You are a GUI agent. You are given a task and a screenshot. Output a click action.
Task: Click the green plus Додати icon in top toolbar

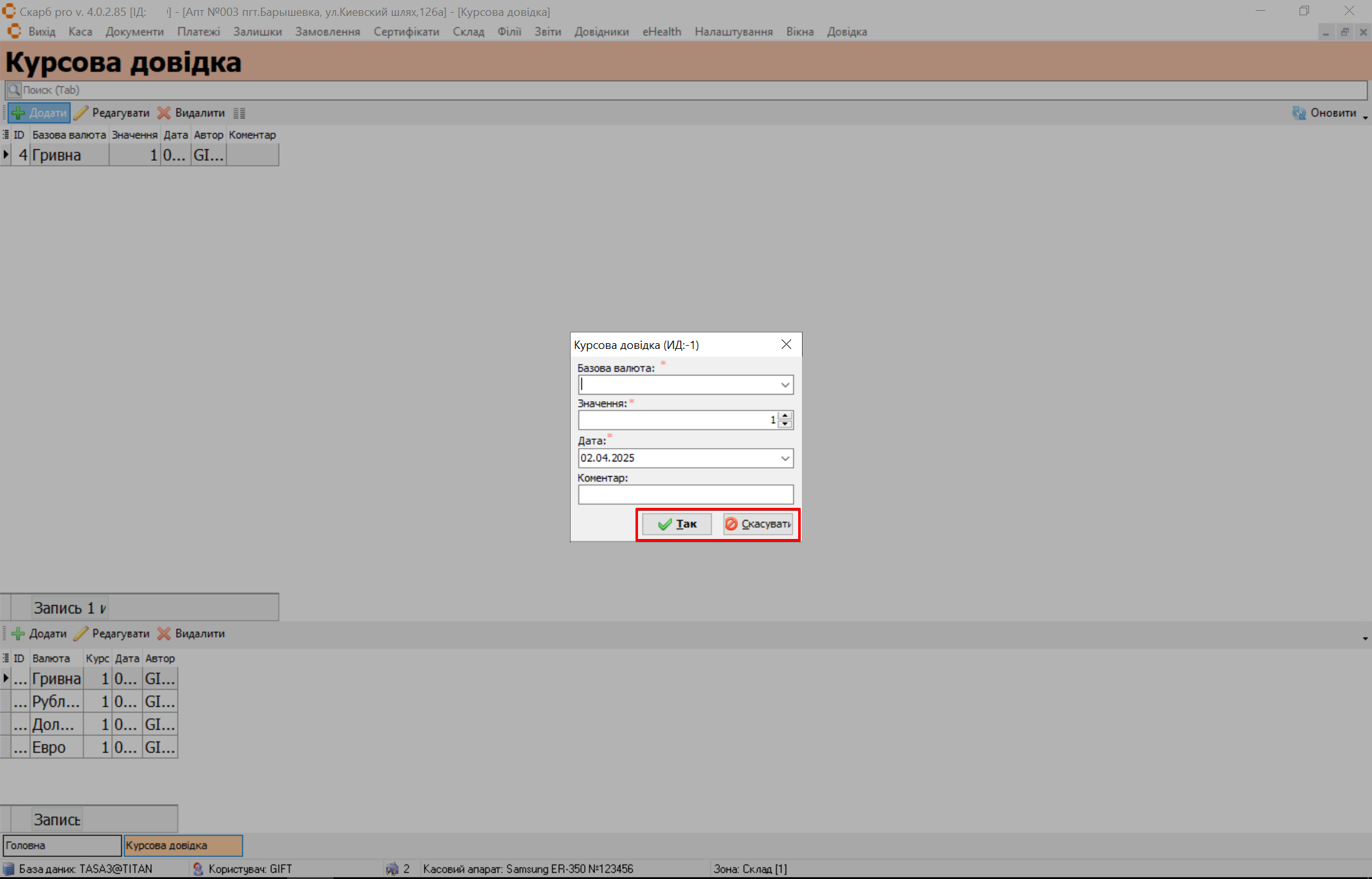click(18, 113)
